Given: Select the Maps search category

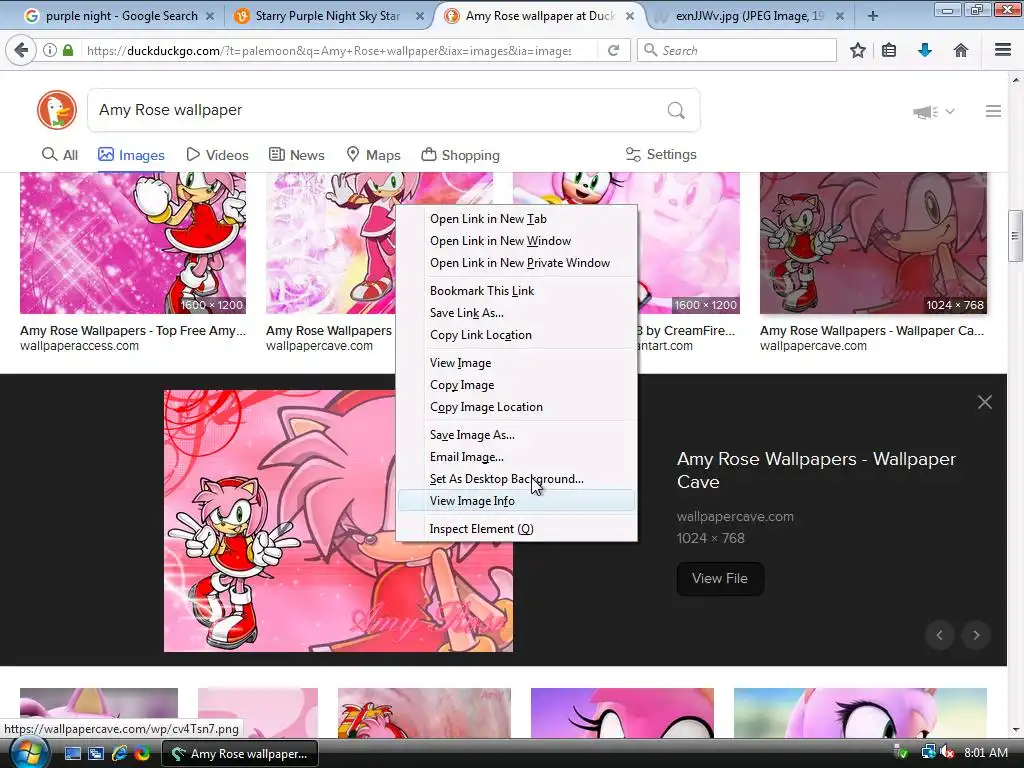Looking at the screenshot, I should [x=373, y=155].
